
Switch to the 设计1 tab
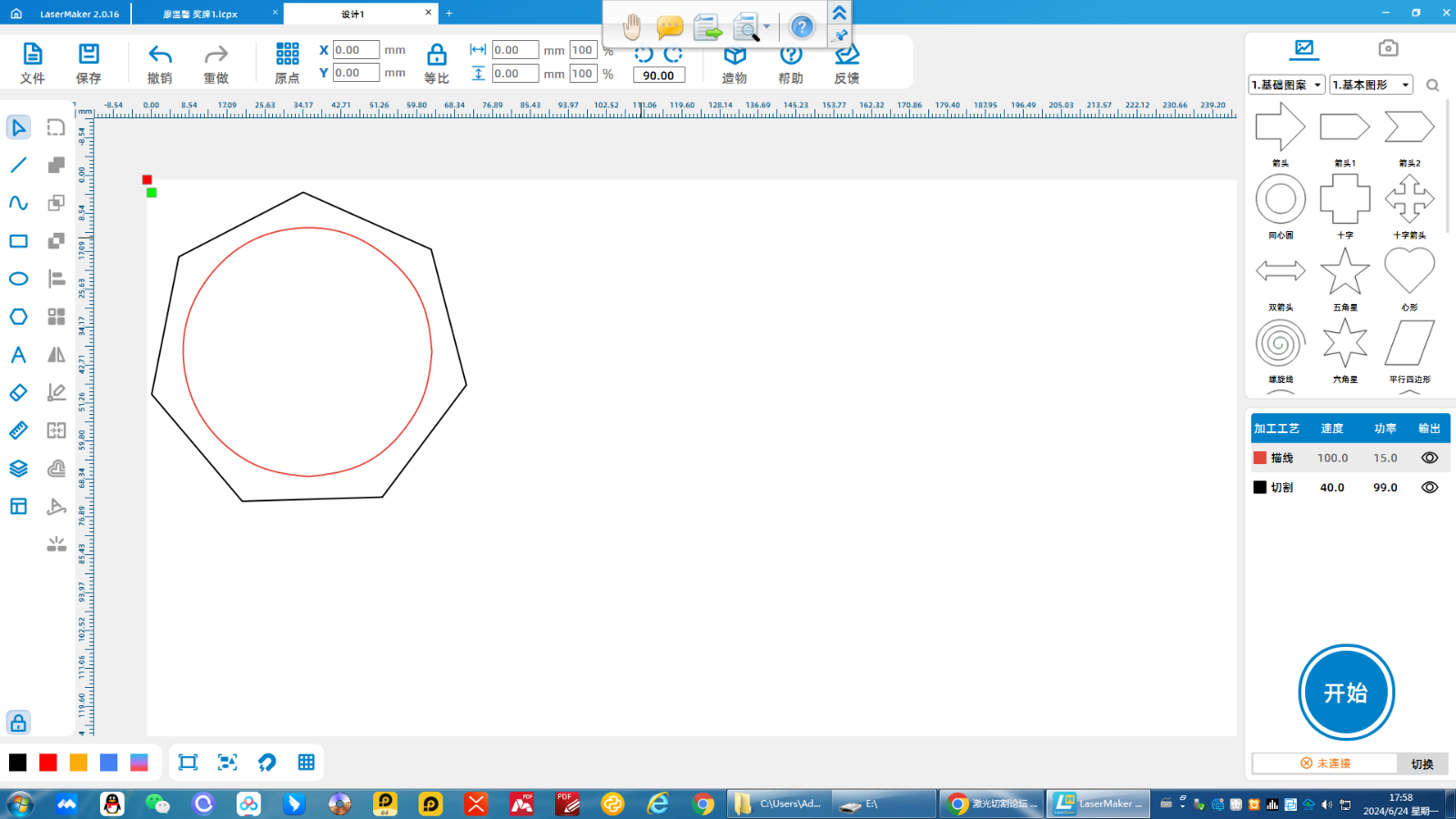click(353, 14)
